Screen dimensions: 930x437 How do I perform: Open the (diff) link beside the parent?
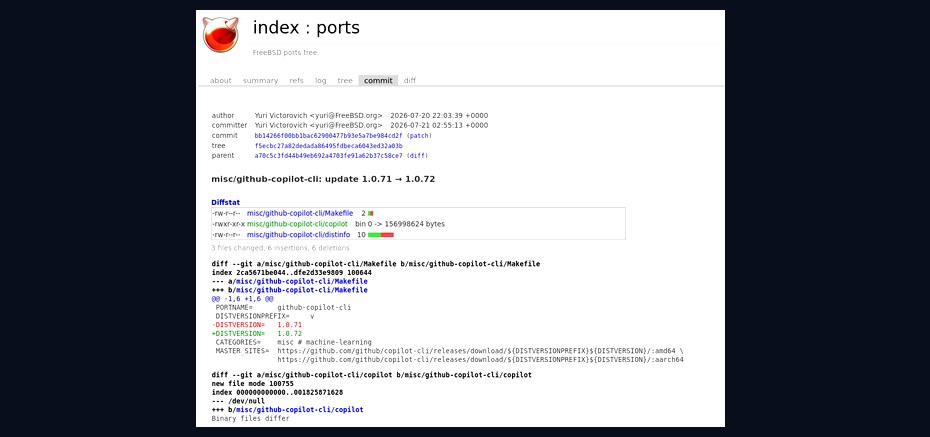tap(418, 156)
